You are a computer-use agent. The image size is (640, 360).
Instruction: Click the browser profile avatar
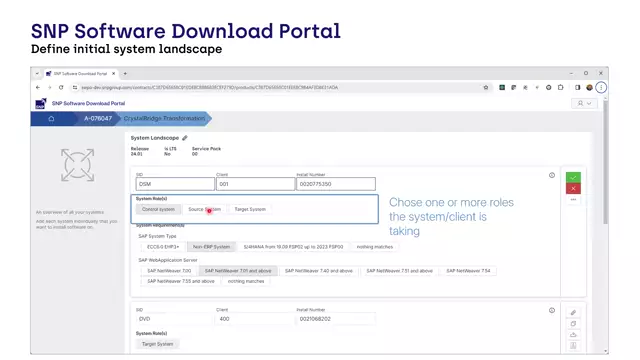point(589,87)
